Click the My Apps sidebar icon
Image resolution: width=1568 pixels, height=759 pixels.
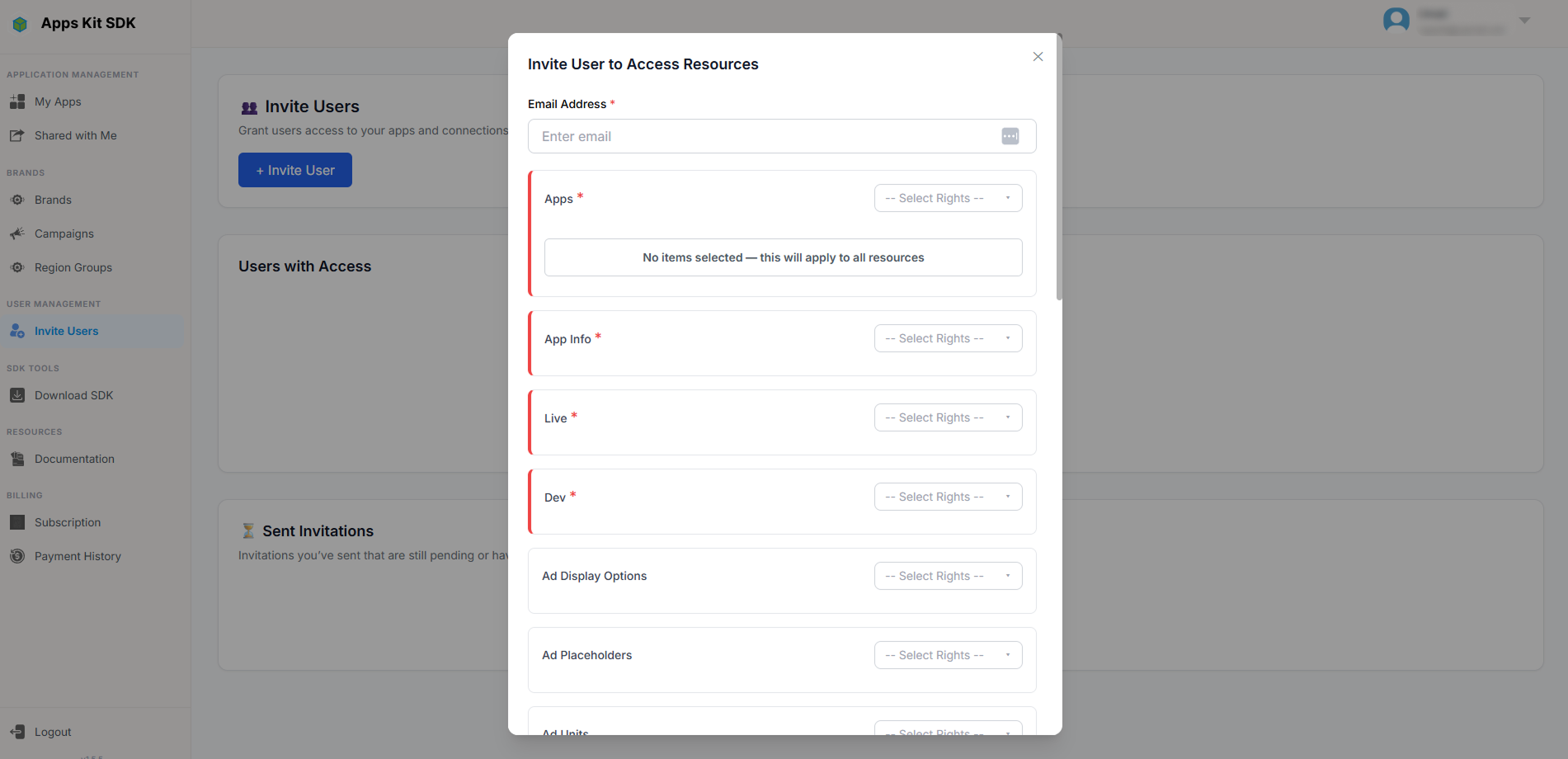[17, 101]
